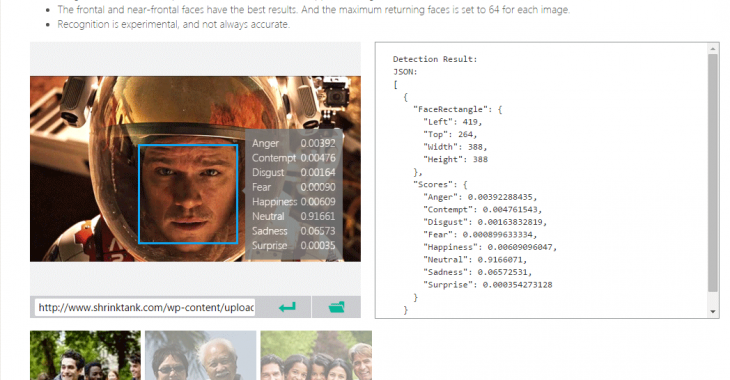Submit the image URL with green arrow

(287, 307)
